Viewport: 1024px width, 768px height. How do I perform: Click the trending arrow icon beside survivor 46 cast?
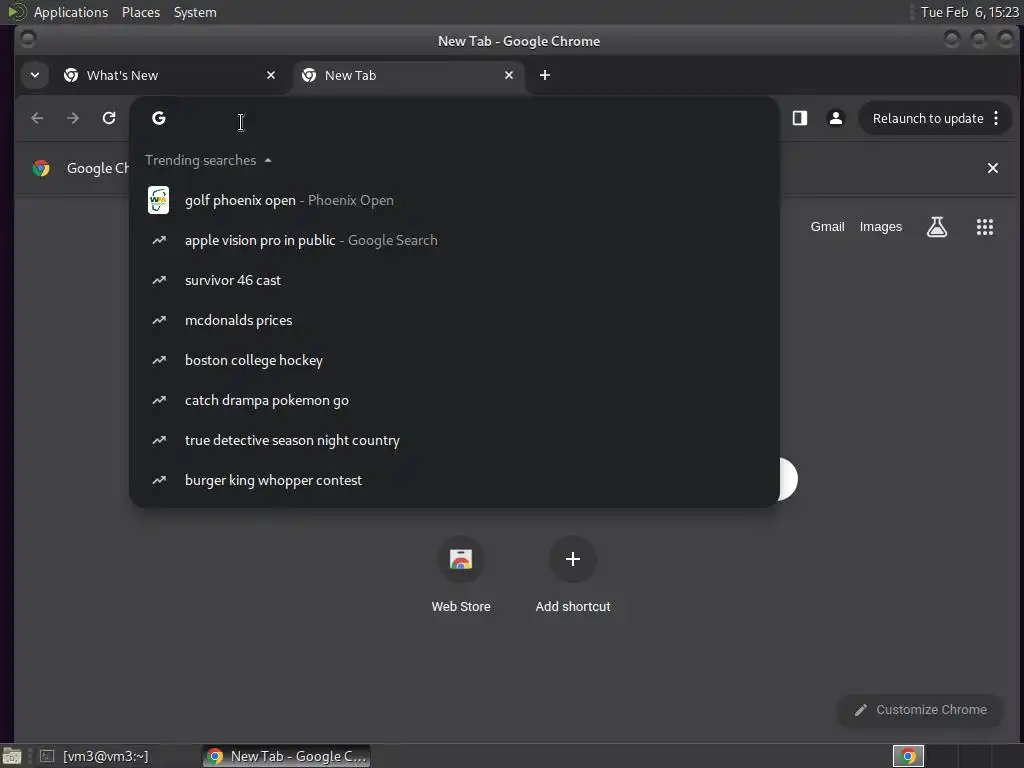(x=159, y=280)
